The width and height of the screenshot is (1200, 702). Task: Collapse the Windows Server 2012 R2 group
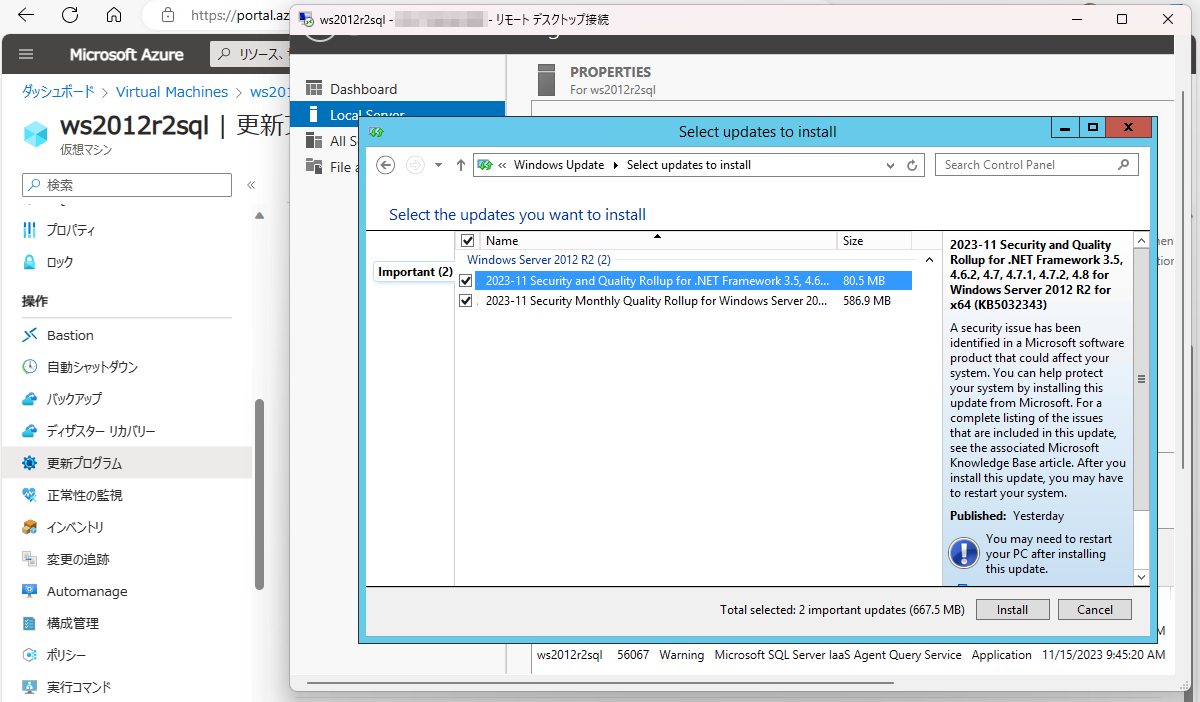[x=928, y=259]
